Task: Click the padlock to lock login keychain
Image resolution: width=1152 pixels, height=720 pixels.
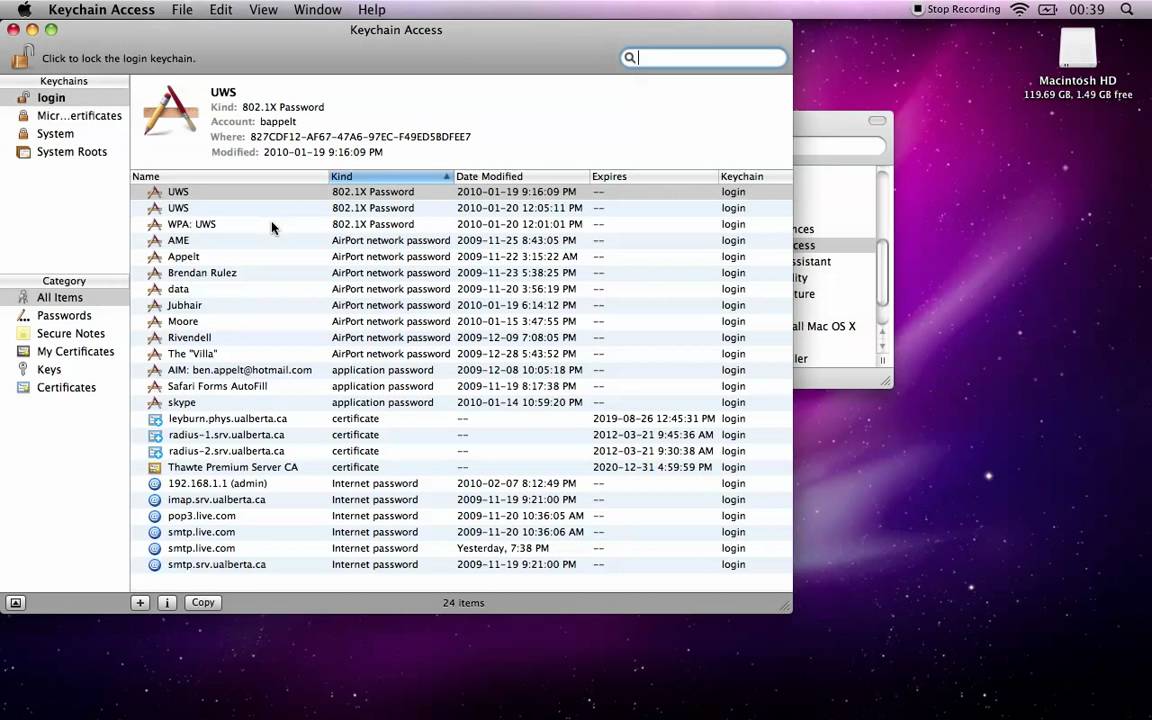Action: (x=23, y=57)
